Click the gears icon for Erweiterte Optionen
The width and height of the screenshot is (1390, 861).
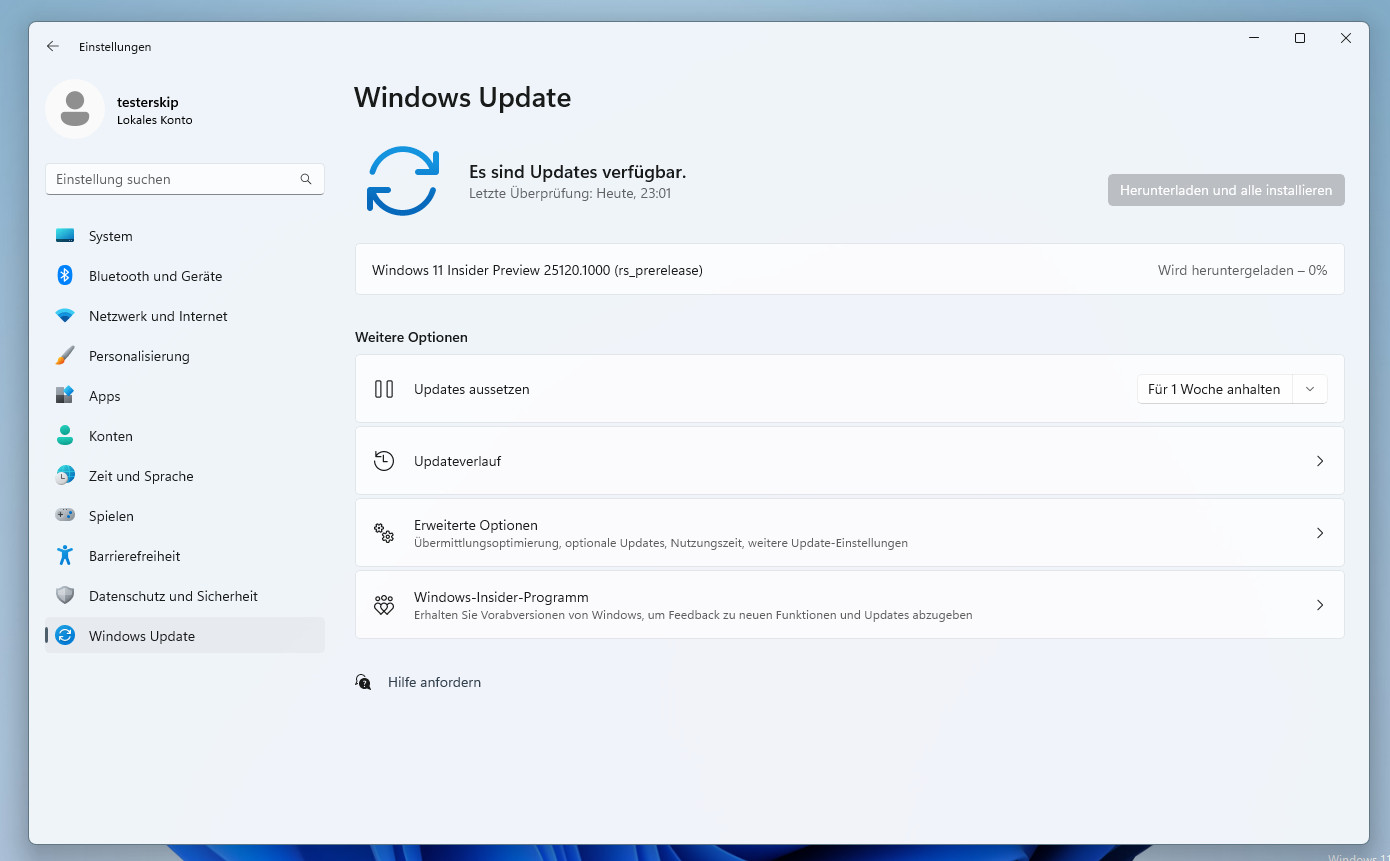[384, 533]
